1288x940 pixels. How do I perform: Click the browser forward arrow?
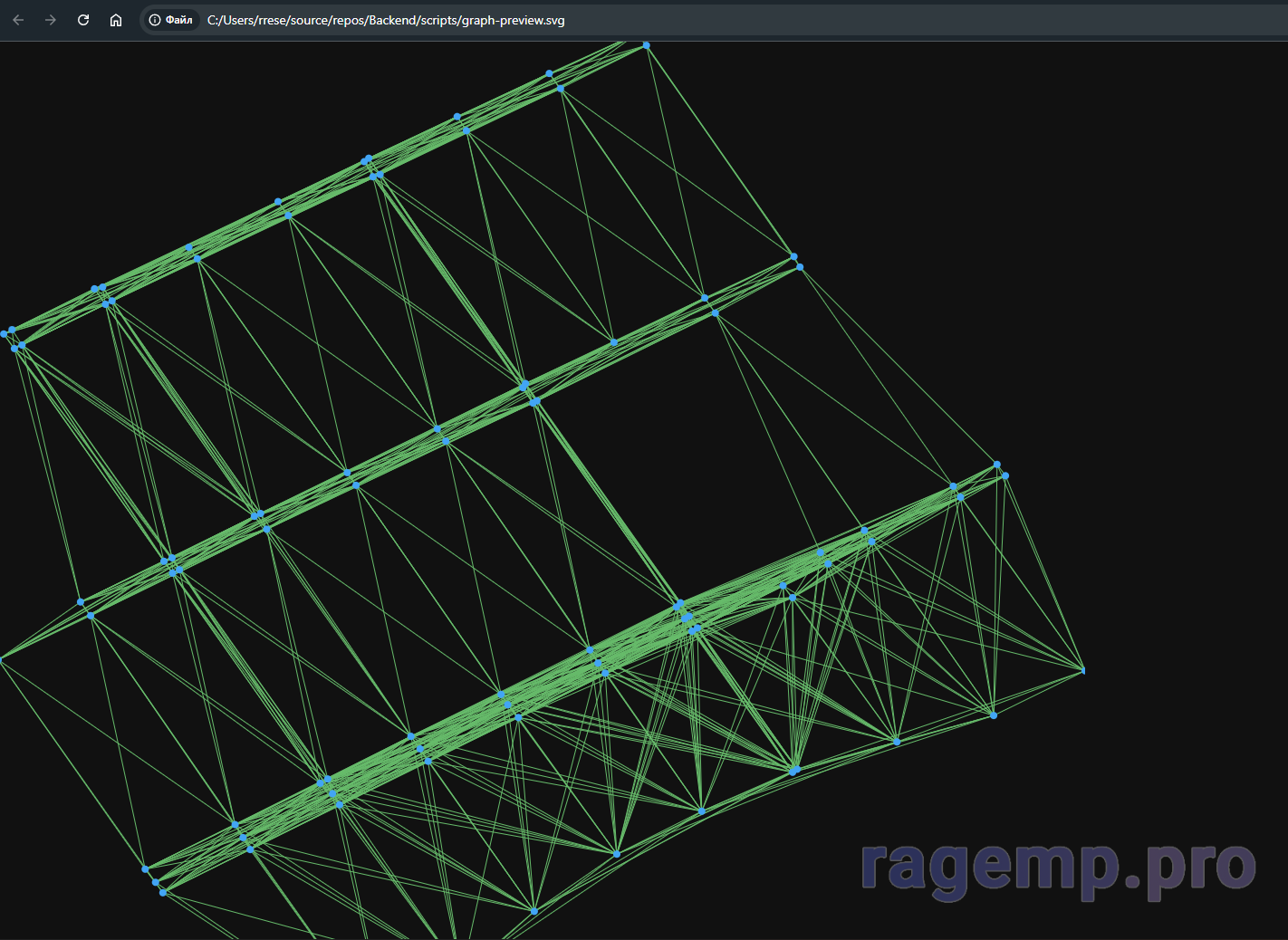pyautogui.click(x=51, y=20)
